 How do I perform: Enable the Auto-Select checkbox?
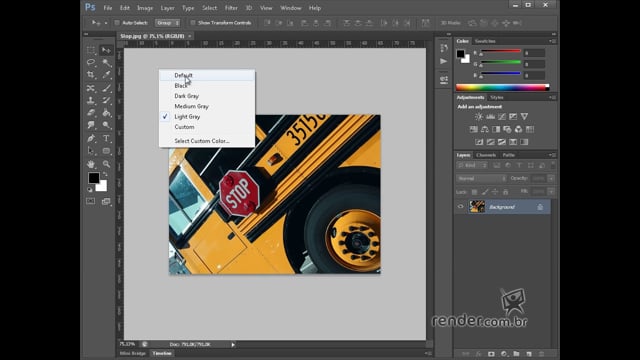(117, 23)
